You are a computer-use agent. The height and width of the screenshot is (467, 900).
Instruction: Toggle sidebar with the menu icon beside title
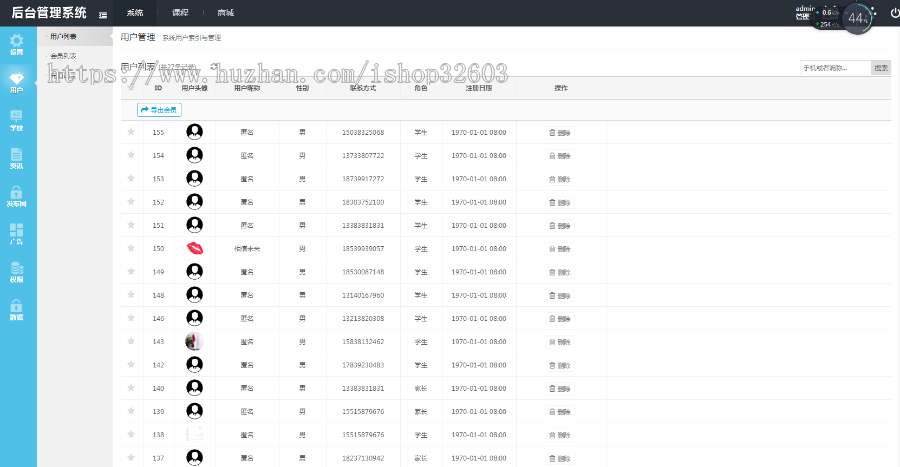point(103,14)
